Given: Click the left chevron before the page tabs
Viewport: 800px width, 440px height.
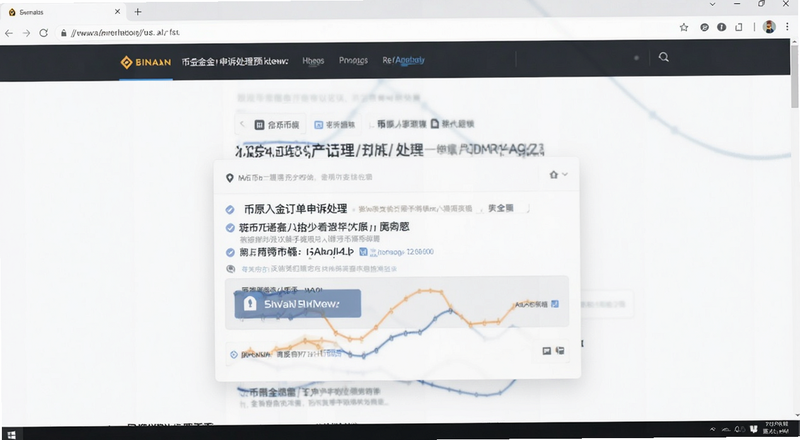Looking at the screenshot, I should click(x=242, y=124).
